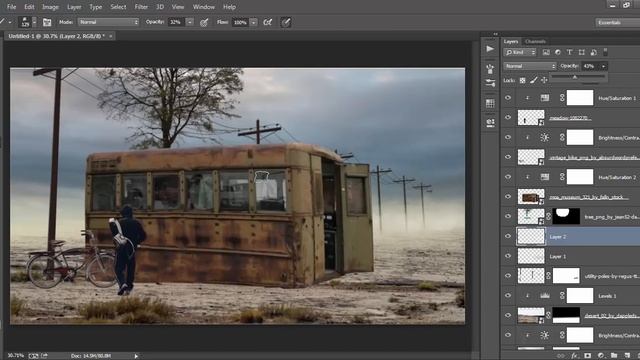Hide the tree_png layer

[508, 216]
